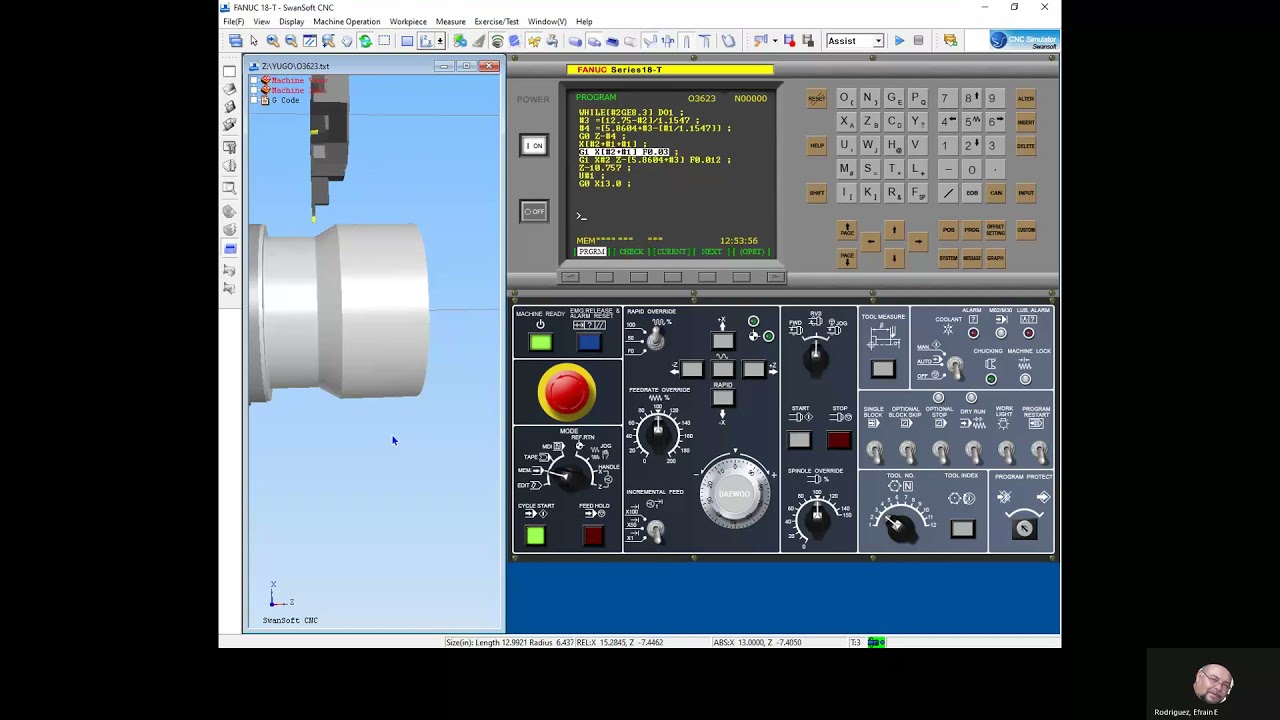Click the PROG key on keypad
This screenshot has height=720, width=1280.
tap(972, 230)
